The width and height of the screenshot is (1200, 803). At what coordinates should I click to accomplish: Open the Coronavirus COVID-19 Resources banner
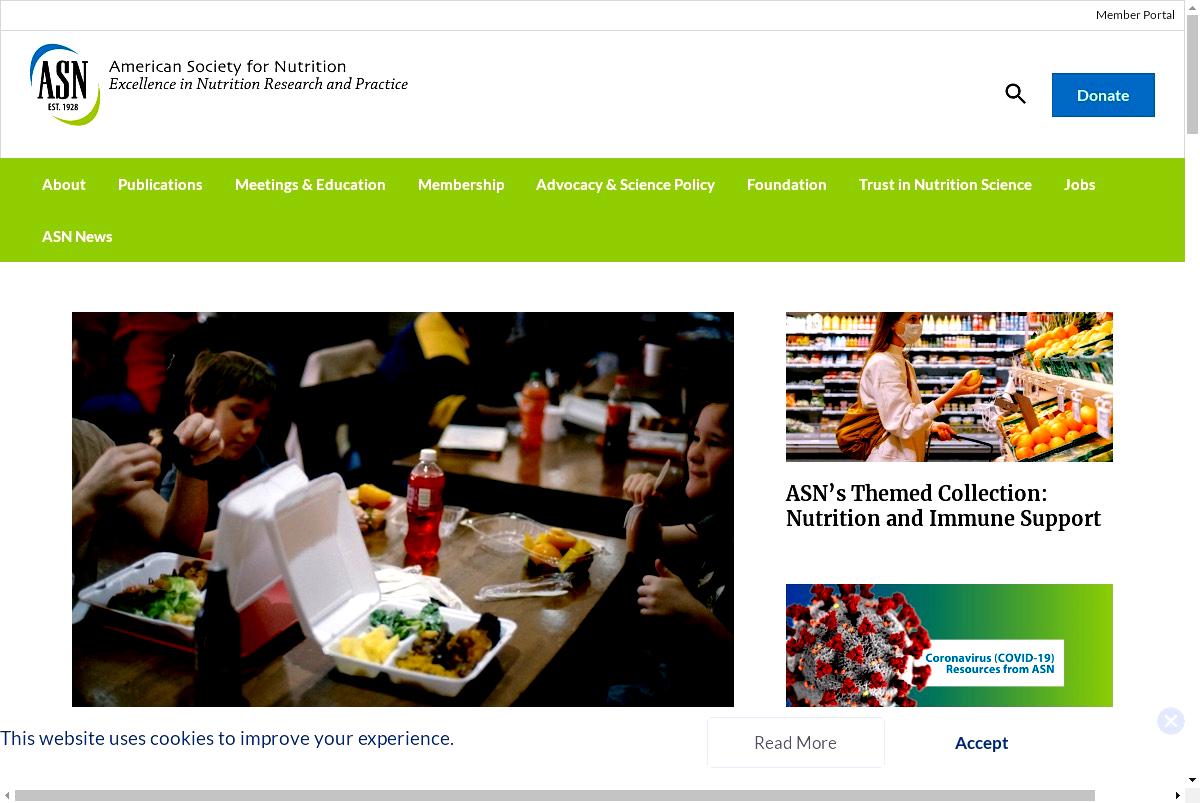point(949,645)
